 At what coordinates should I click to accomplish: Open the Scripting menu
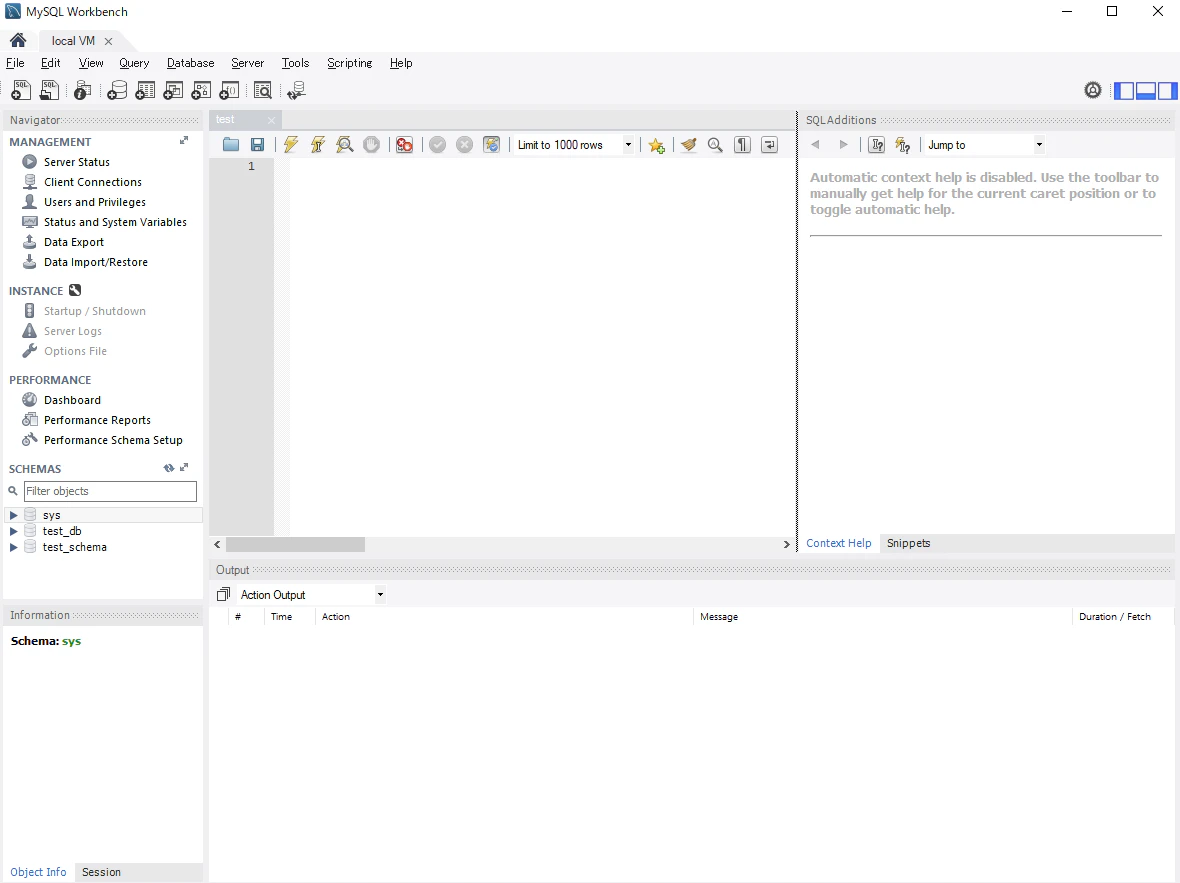pyautogui.click(x=349, y=63)
